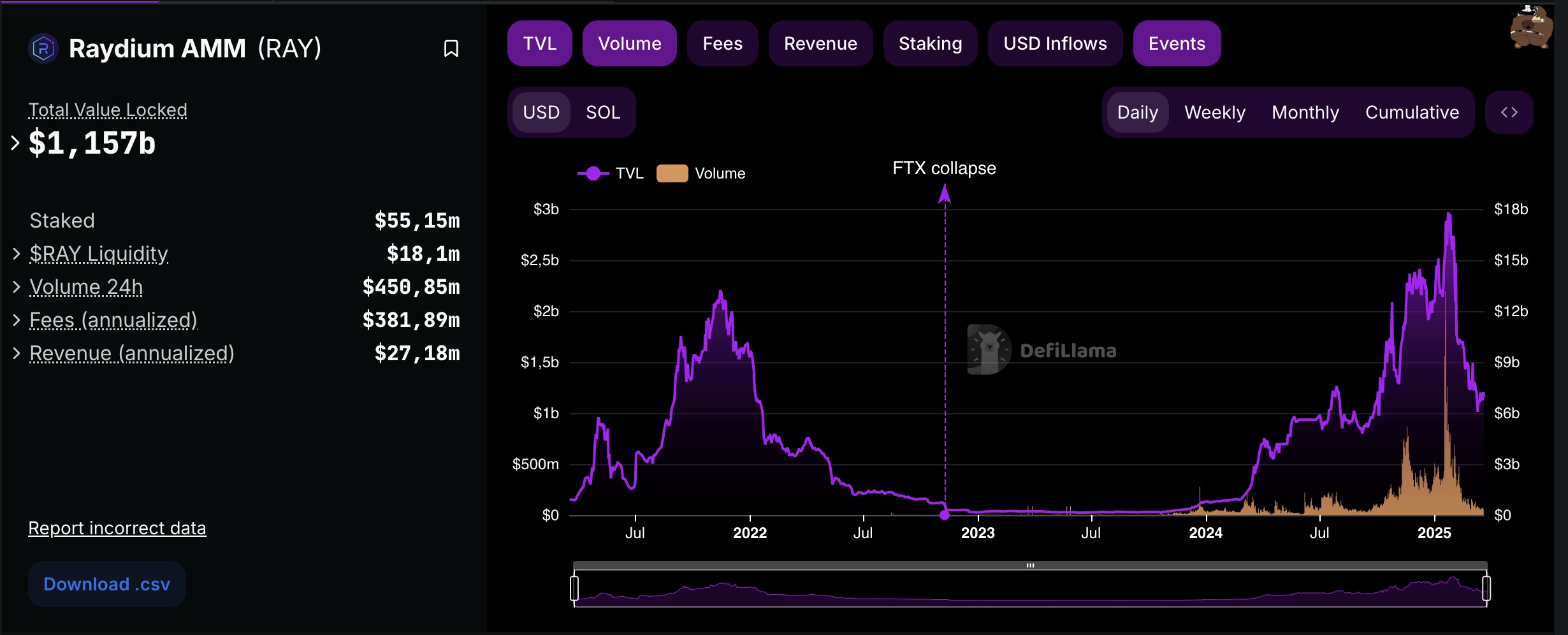Toggle the Volume chart metric
This screenshot has height=635, width=1568.
click(x=629, y=43)
